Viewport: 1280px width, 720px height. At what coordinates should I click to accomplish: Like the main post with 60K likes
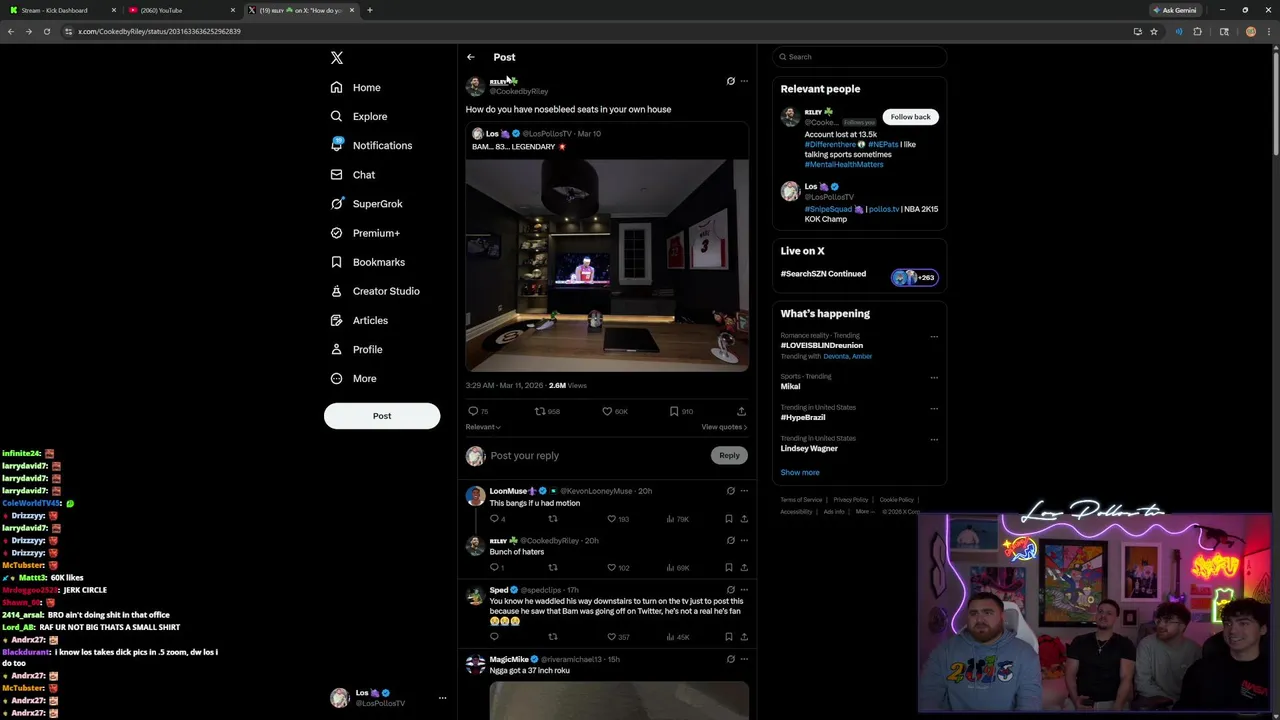[x=615, y=411]
